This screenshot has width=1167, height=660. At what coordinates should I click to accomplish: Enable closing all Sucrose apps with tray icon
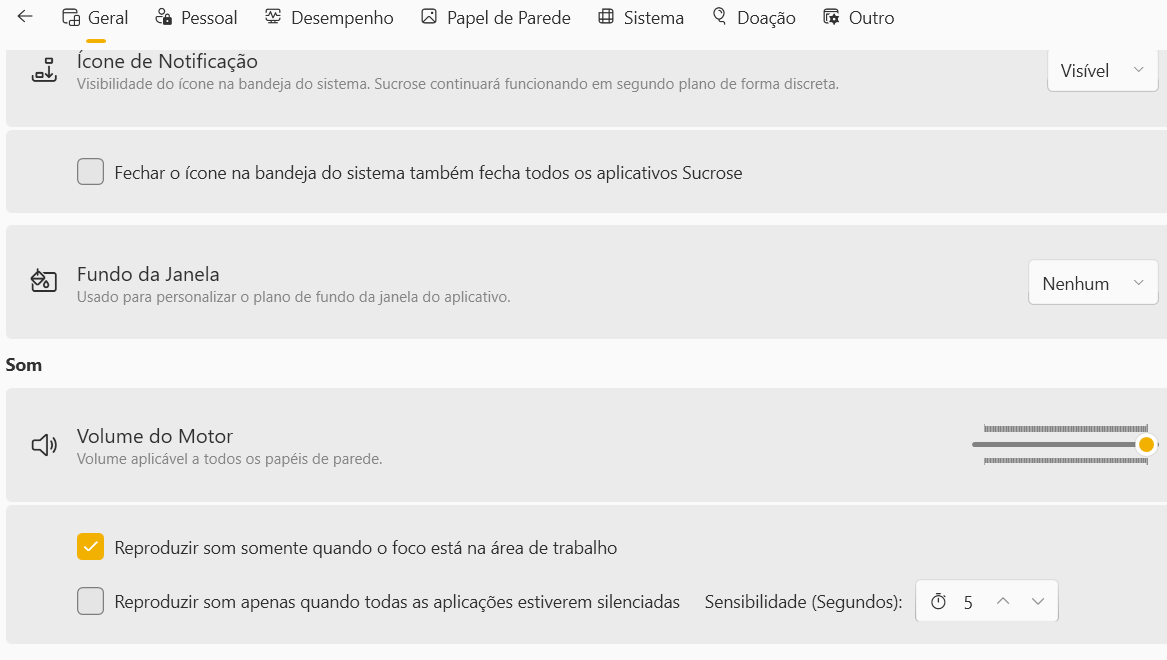click(x=91, y=172)
